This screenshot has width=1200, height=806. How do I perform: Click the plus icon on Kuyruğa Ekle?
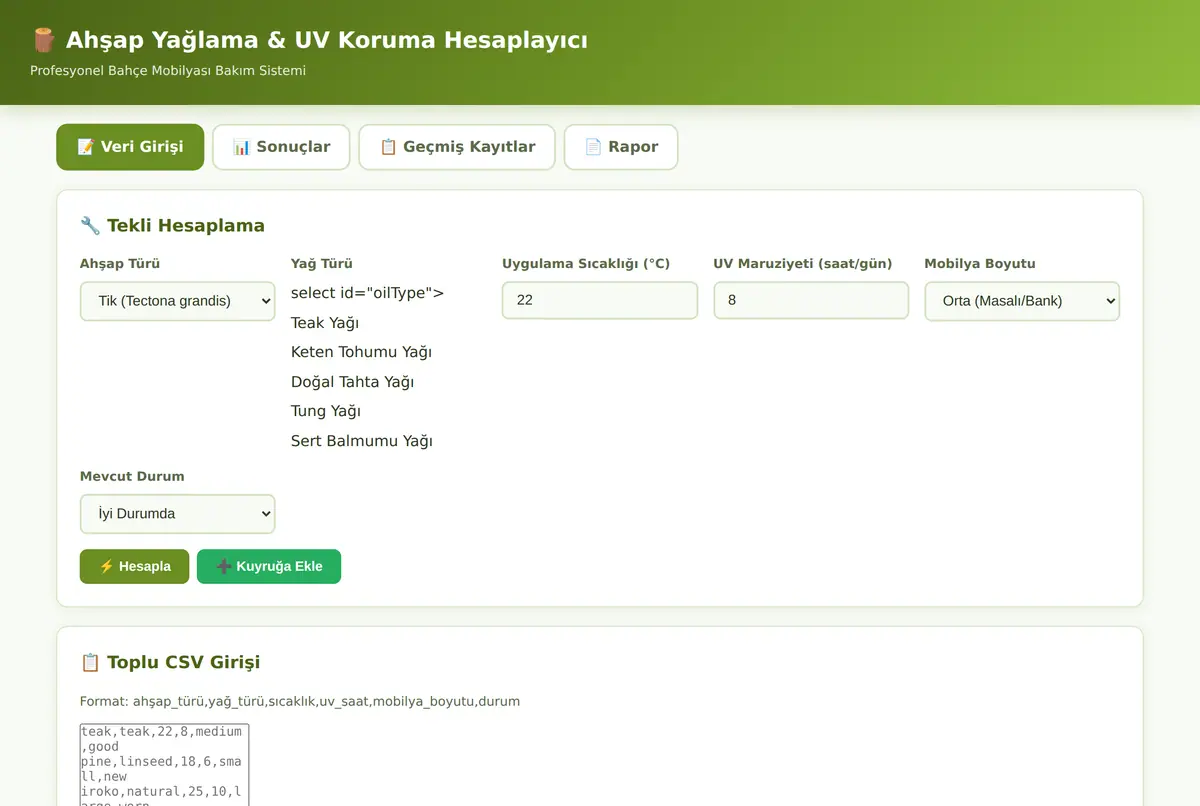coord(224,566)
